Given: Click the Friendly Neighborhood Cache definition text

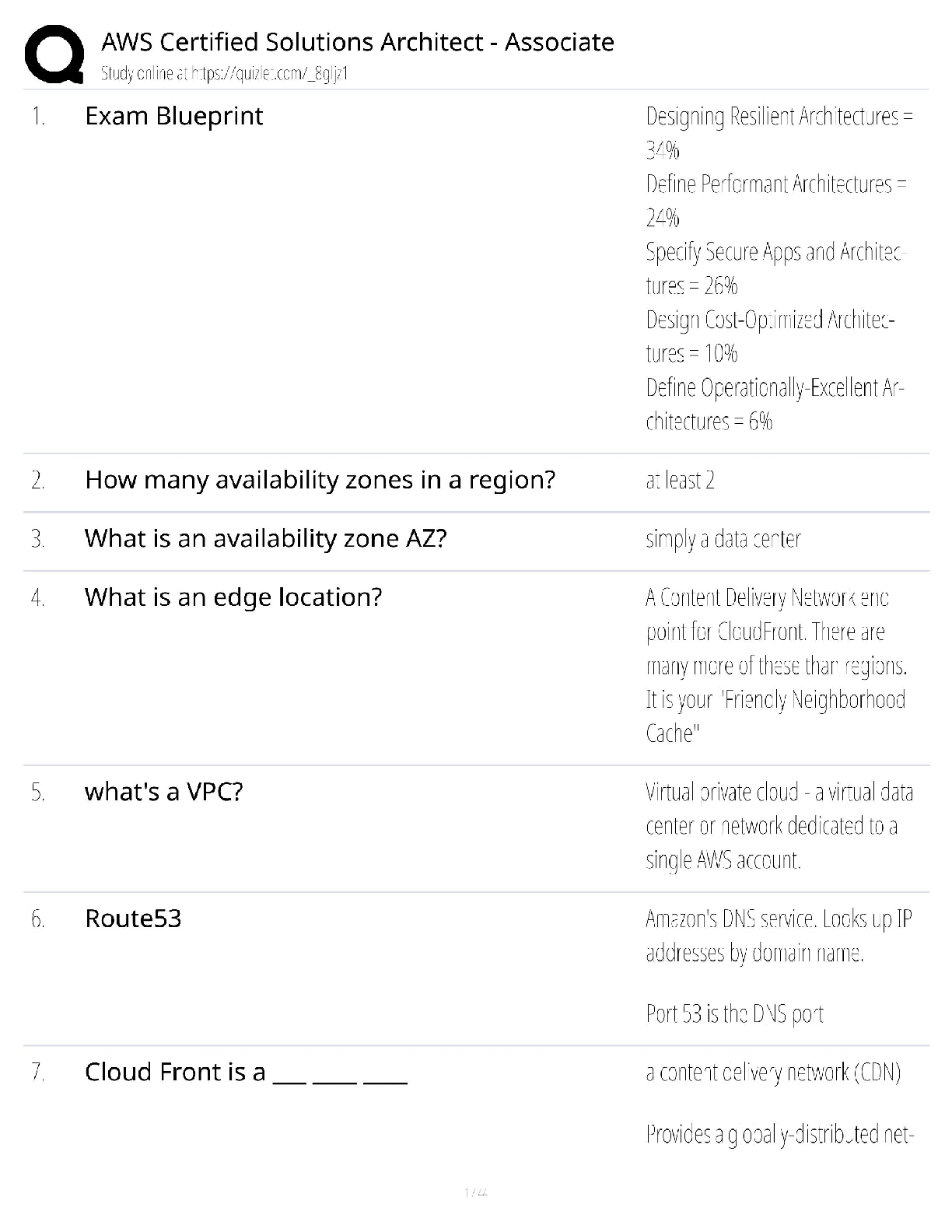Looking at the screenshot, I should pyautogui.click(x=775, y=666).
